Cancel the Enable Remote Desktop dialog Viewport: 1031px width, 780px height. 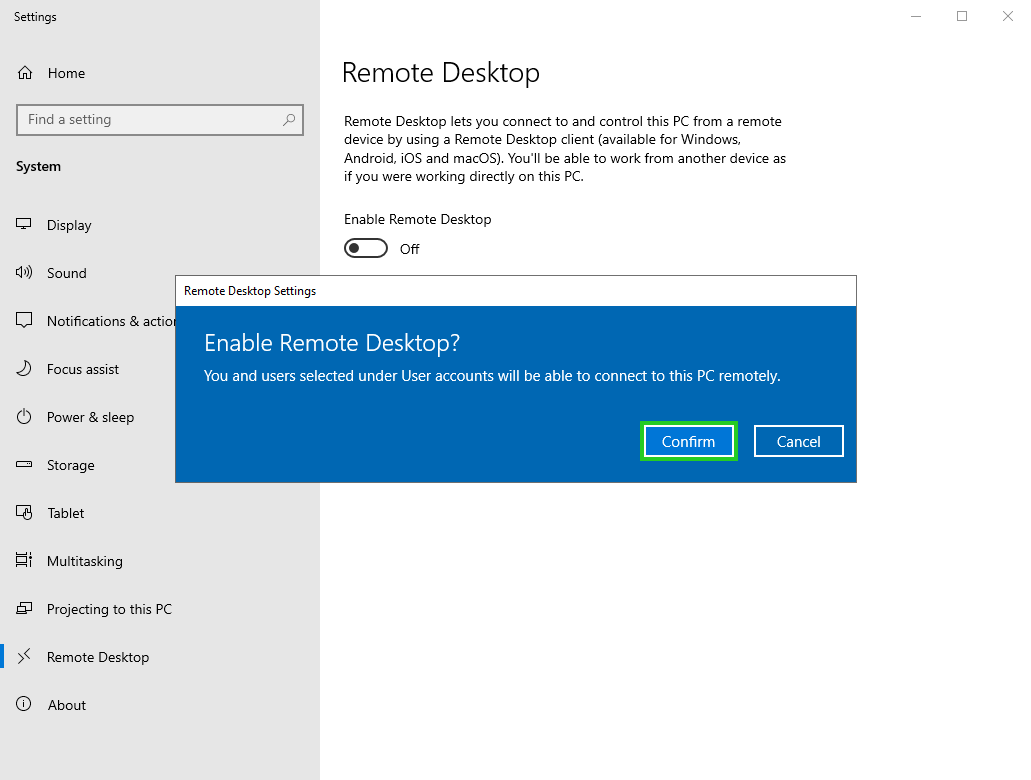798,441
